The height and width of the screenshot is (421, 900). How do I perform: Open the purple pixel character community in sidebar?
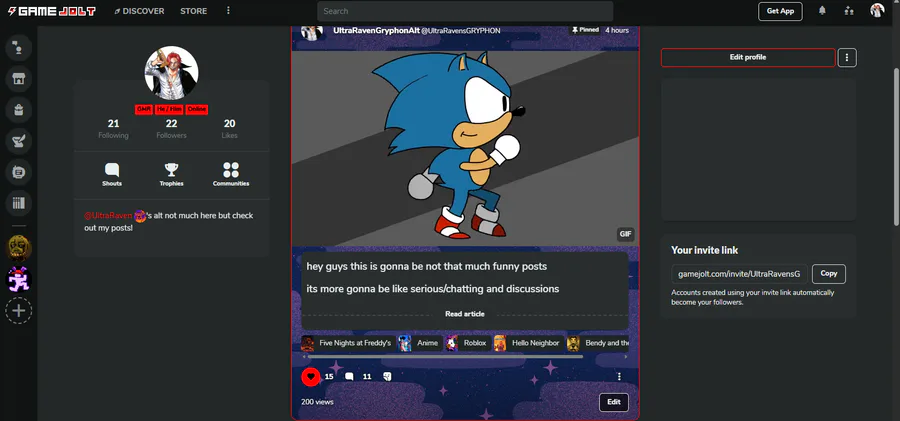coord(18,279)
